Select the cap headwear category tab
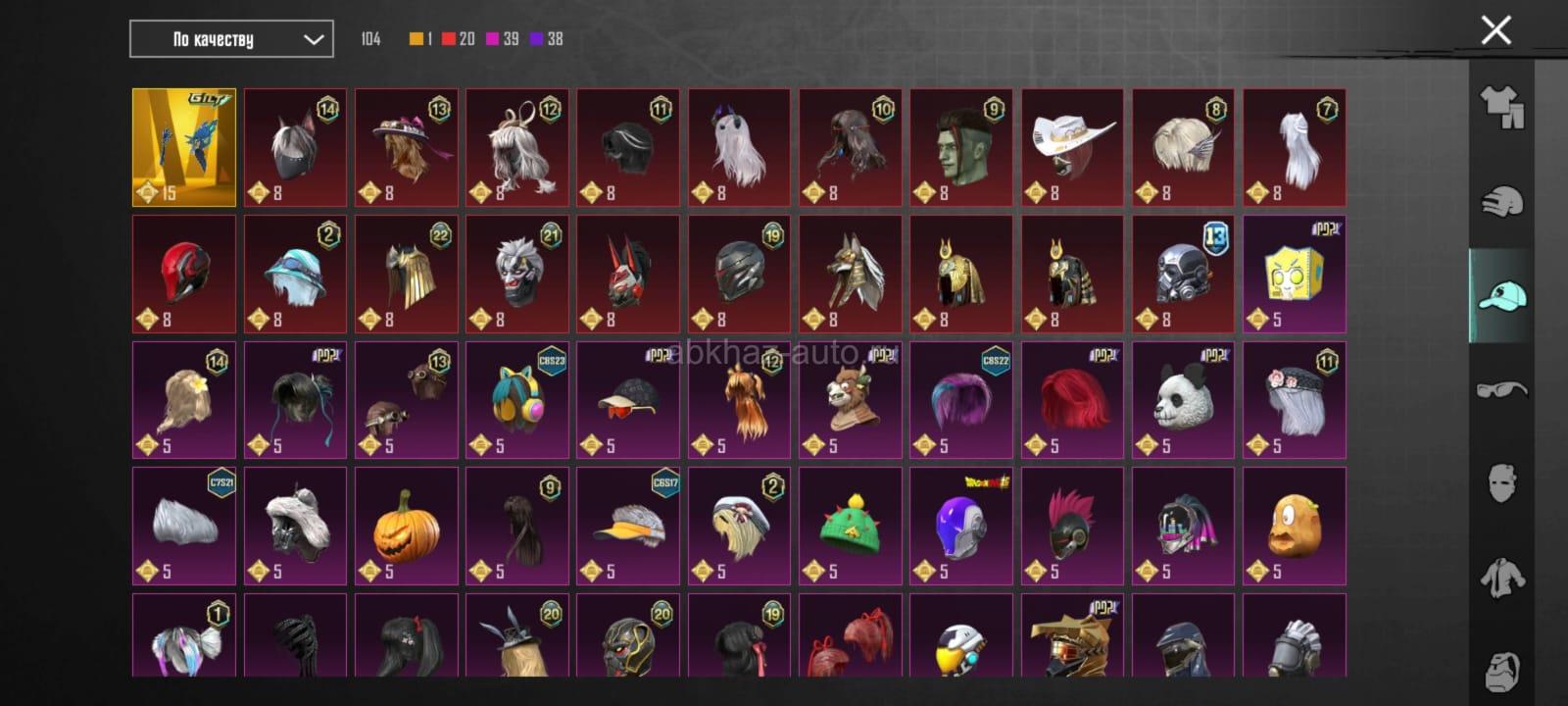1568x706 pixels. pyautogui.click(x=1501, y=296)
